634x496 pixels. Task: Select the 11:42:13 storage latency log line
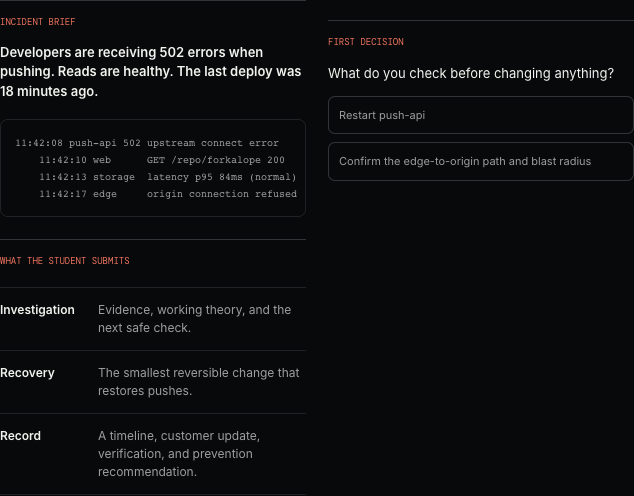coord(168,177)
